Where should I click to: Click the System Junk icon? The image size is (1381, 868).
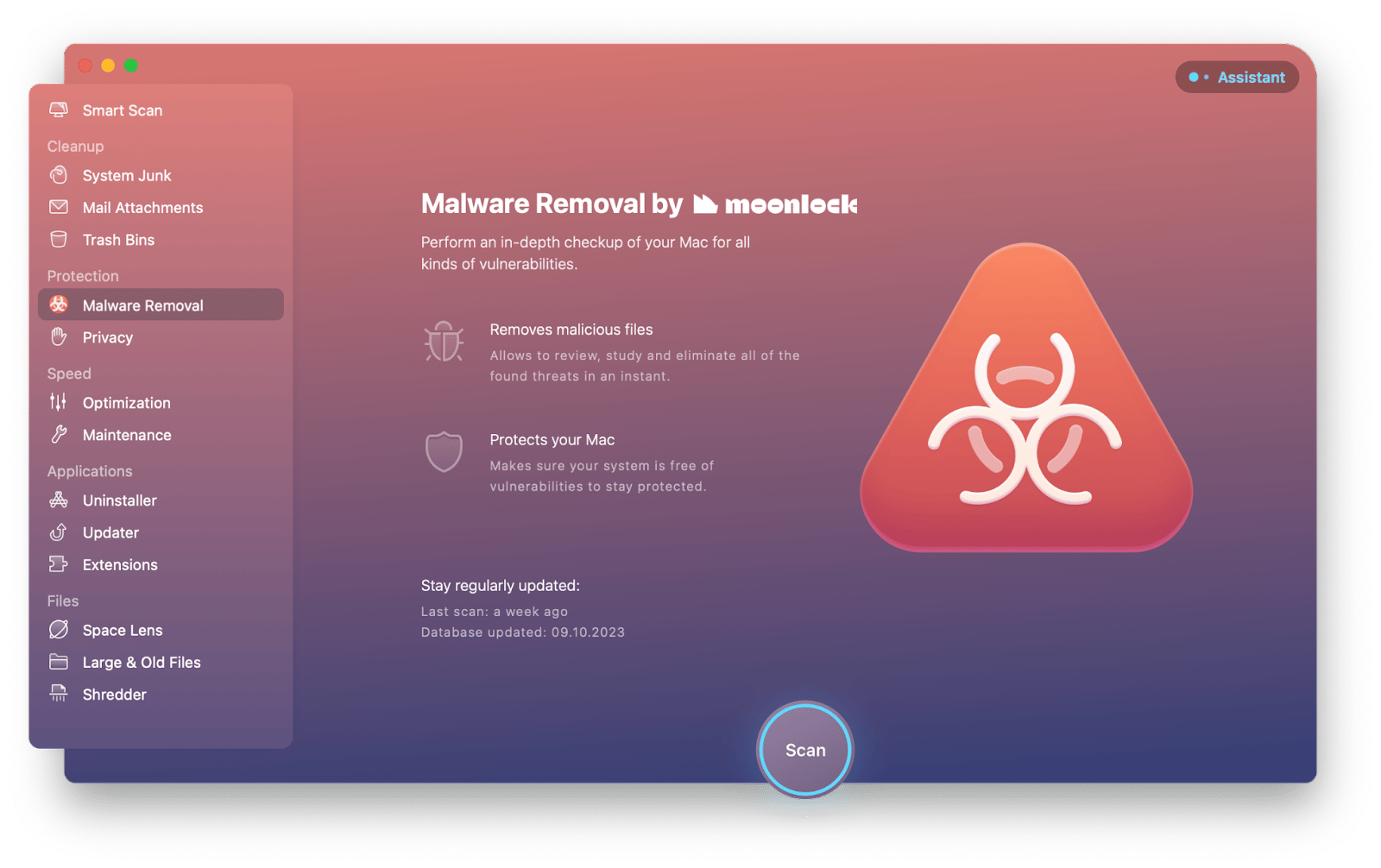(x=59, y=175)
